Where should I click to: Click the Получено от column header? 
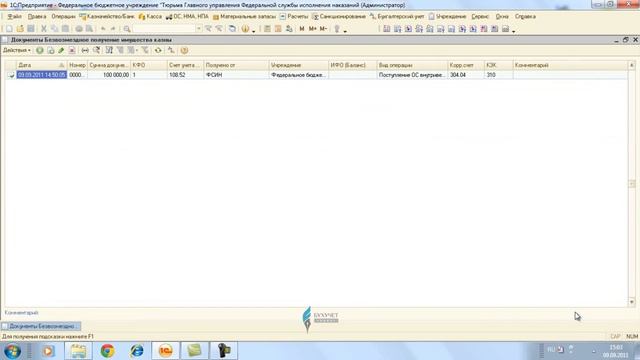[236, 65]
